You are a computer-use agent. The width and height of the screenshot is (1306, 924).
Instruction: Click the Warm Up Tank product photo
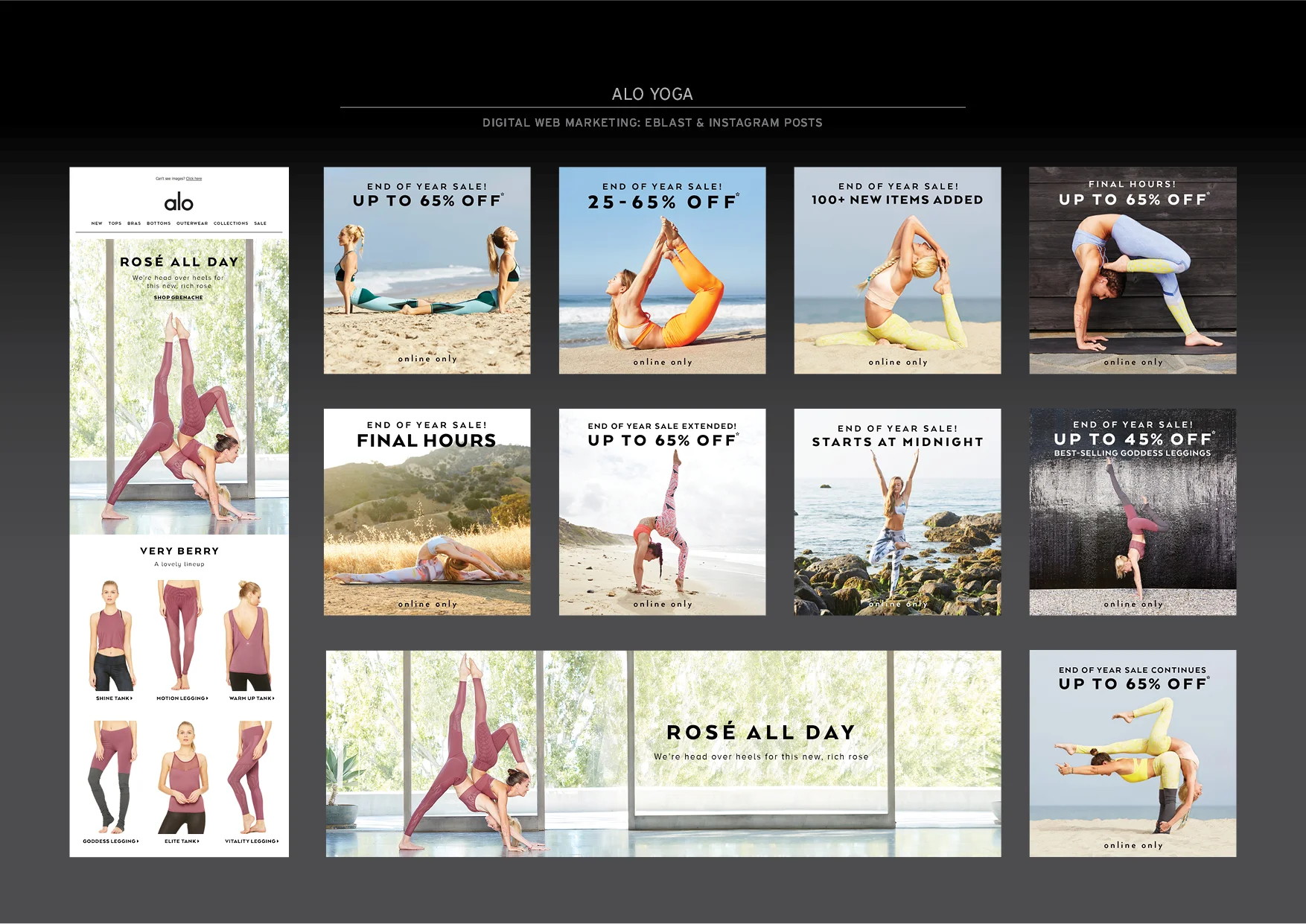pyautogui.click(x=249, y=636)
